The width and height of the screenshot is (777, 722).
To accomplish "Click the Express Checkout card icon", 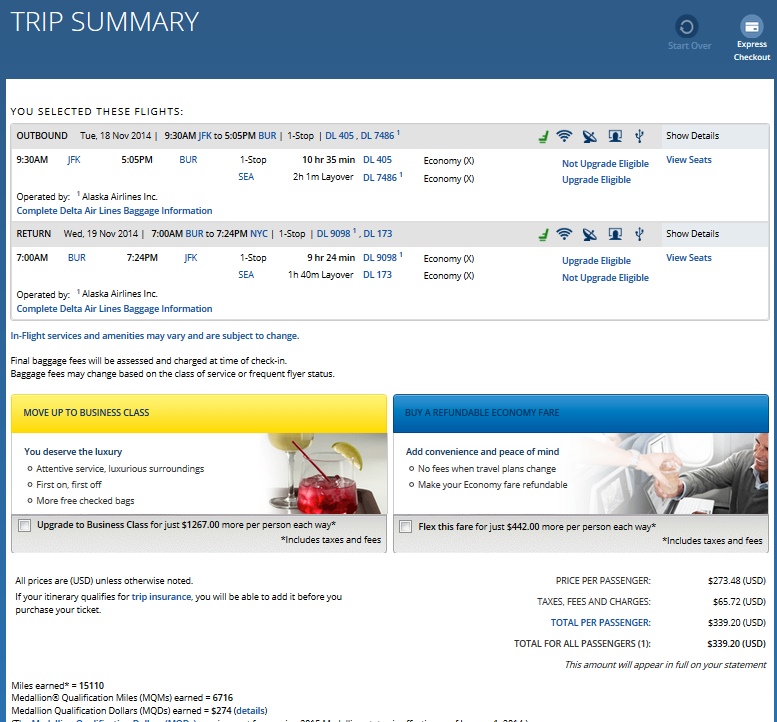I will click(751, 27).
